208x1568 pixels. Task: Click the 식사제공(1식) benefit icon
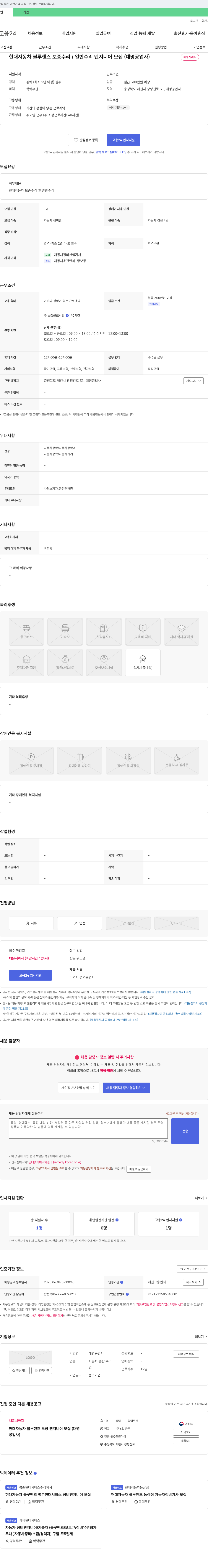143,663
